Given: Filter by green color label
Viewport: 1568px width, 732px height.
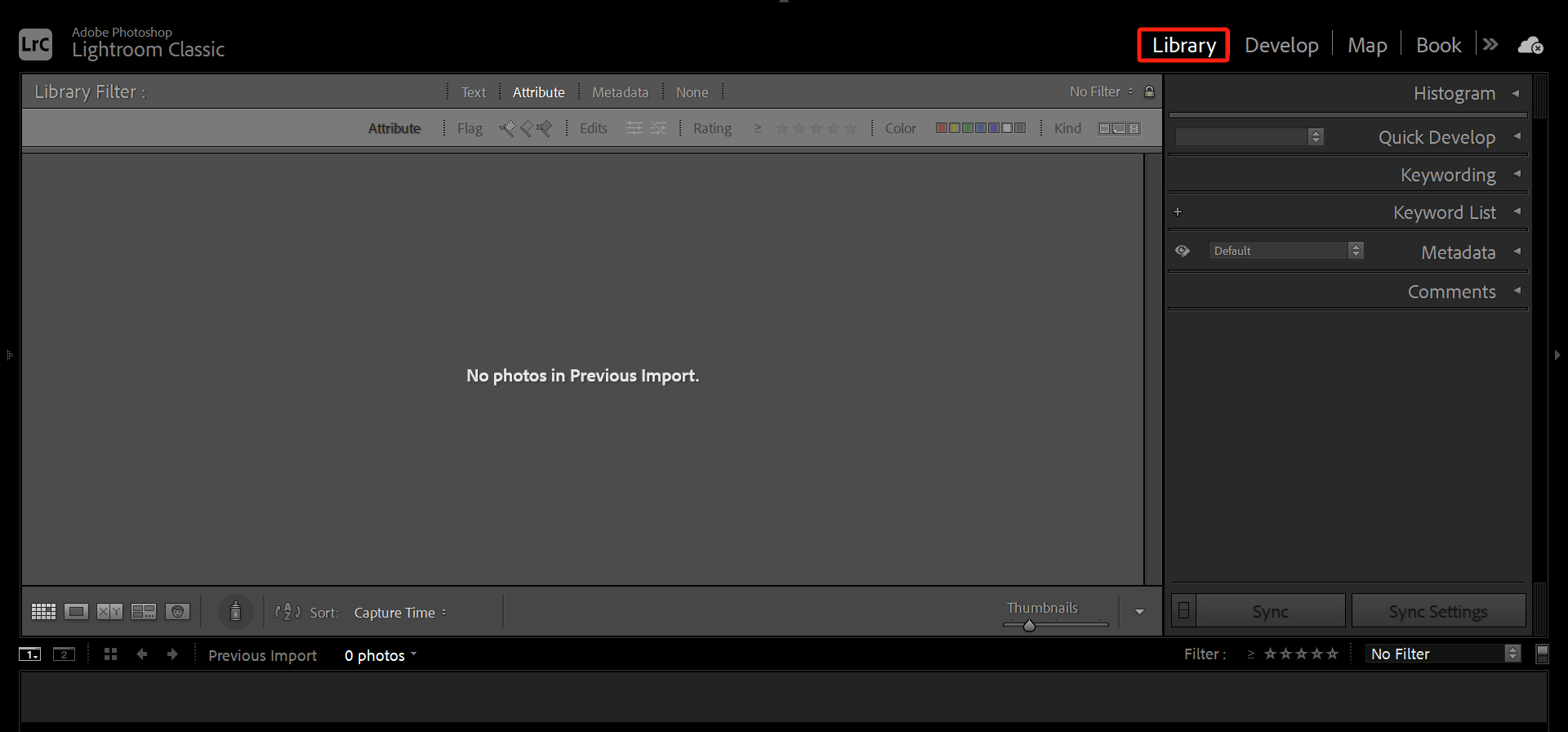Looking at the screenshot, I should [968, 128].
